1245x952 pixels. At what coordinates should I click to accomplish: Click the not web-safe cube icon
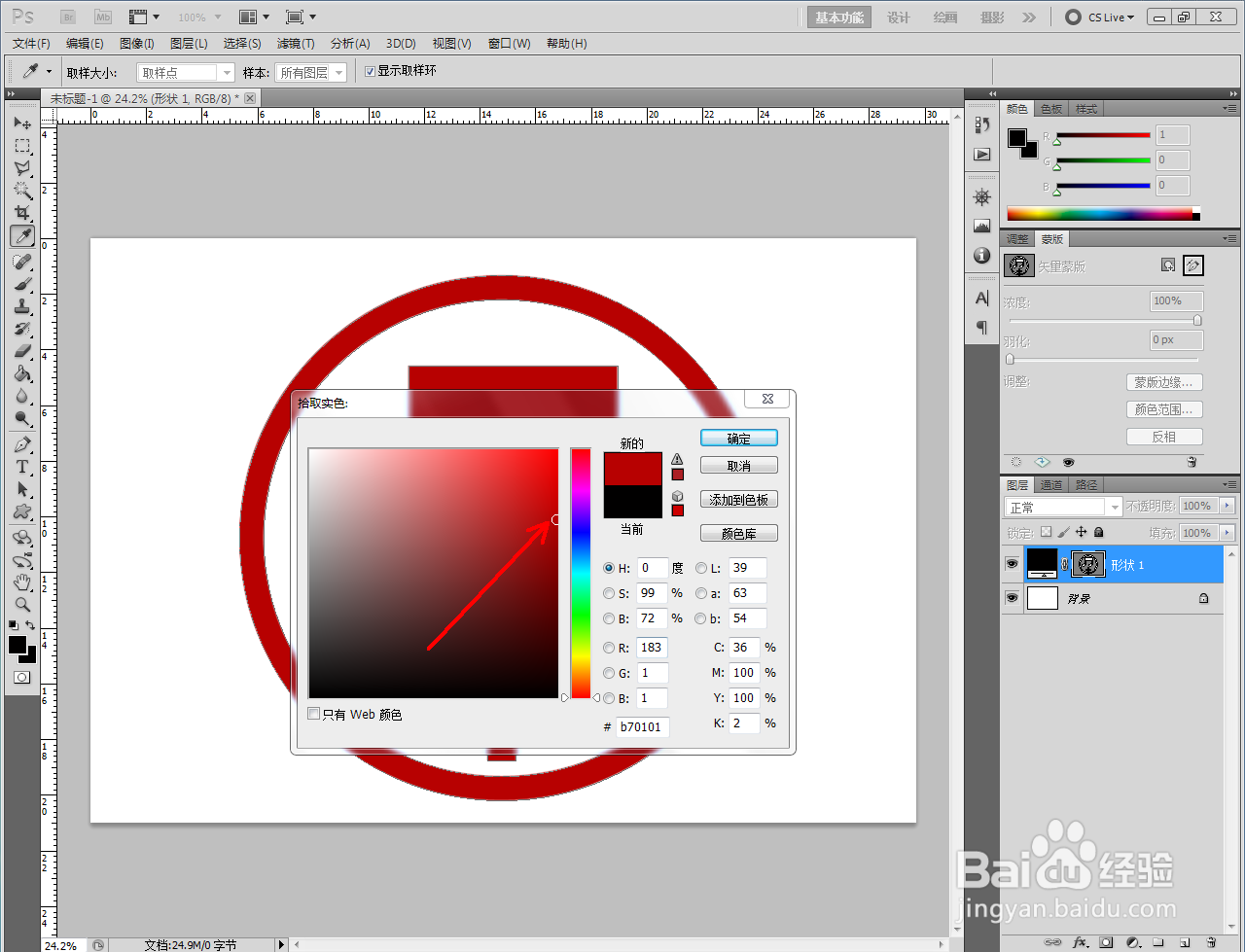pos(677,496)
